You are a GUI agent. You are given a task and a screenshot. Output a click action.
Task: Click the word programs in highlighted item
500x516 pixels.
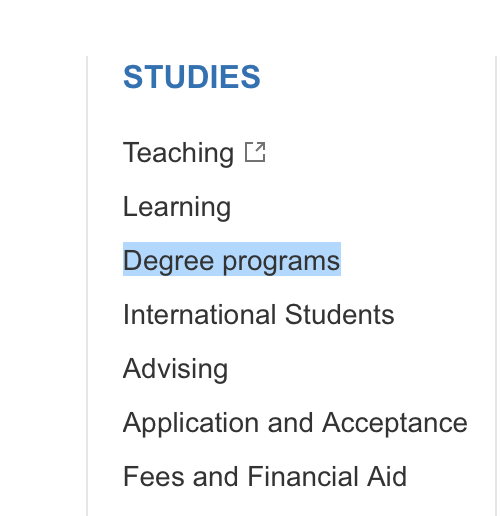pos(281,262)
